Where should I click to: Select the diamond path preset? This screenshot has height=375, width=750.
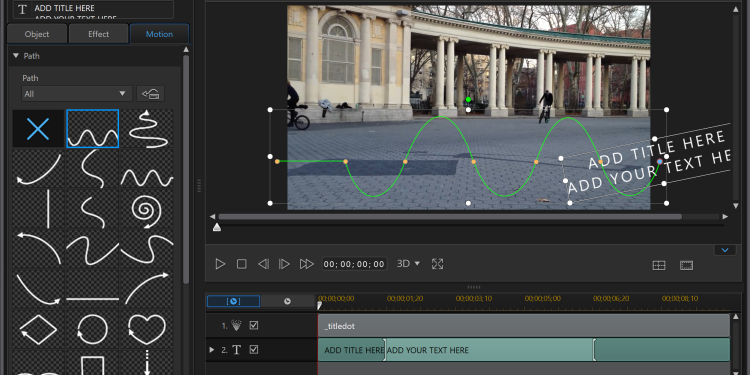[x=38, y=330]
